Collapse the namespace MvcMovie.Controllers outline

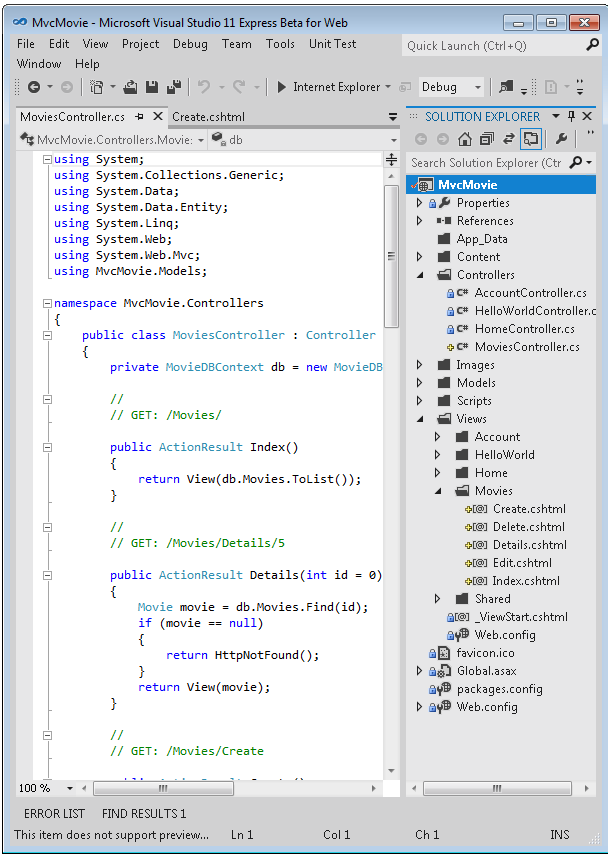pyautogui.click(x=48, y=303)
